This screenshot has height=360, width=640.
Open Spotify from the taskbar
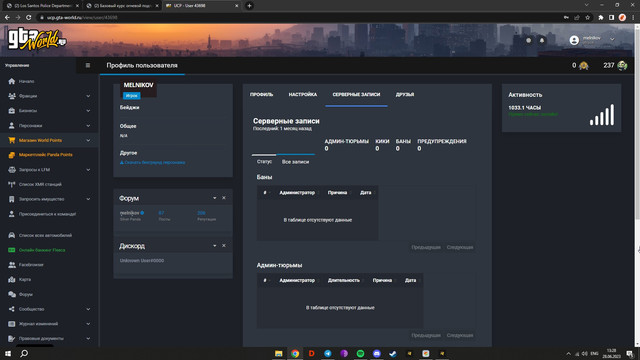[360, 353]
